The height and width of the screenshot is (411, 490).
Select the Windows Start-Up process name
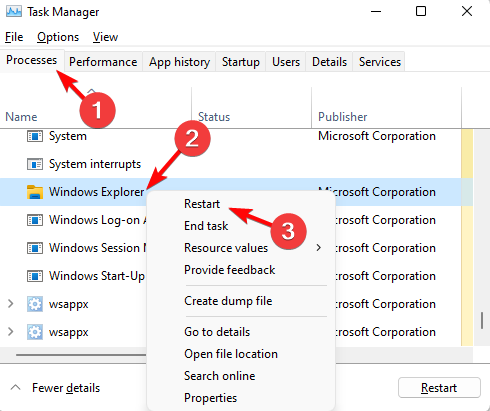[x=97, y=276]
